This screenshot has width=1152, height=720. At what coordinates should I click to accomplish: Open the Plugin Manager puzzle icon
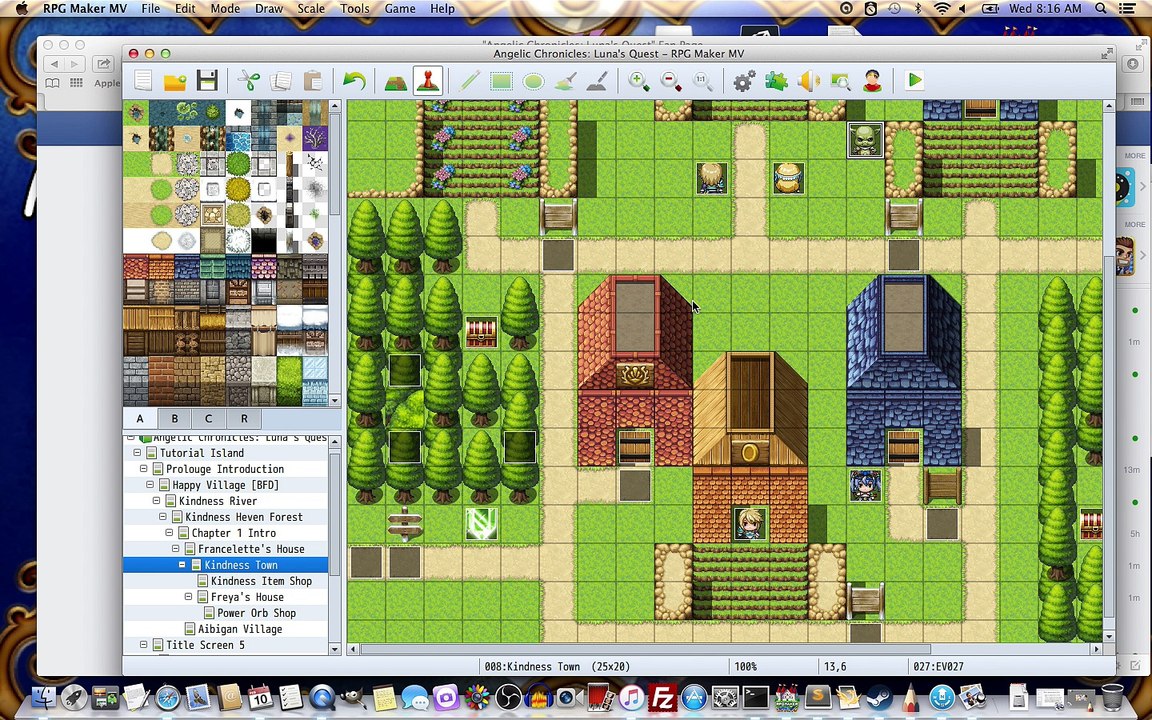777,80
